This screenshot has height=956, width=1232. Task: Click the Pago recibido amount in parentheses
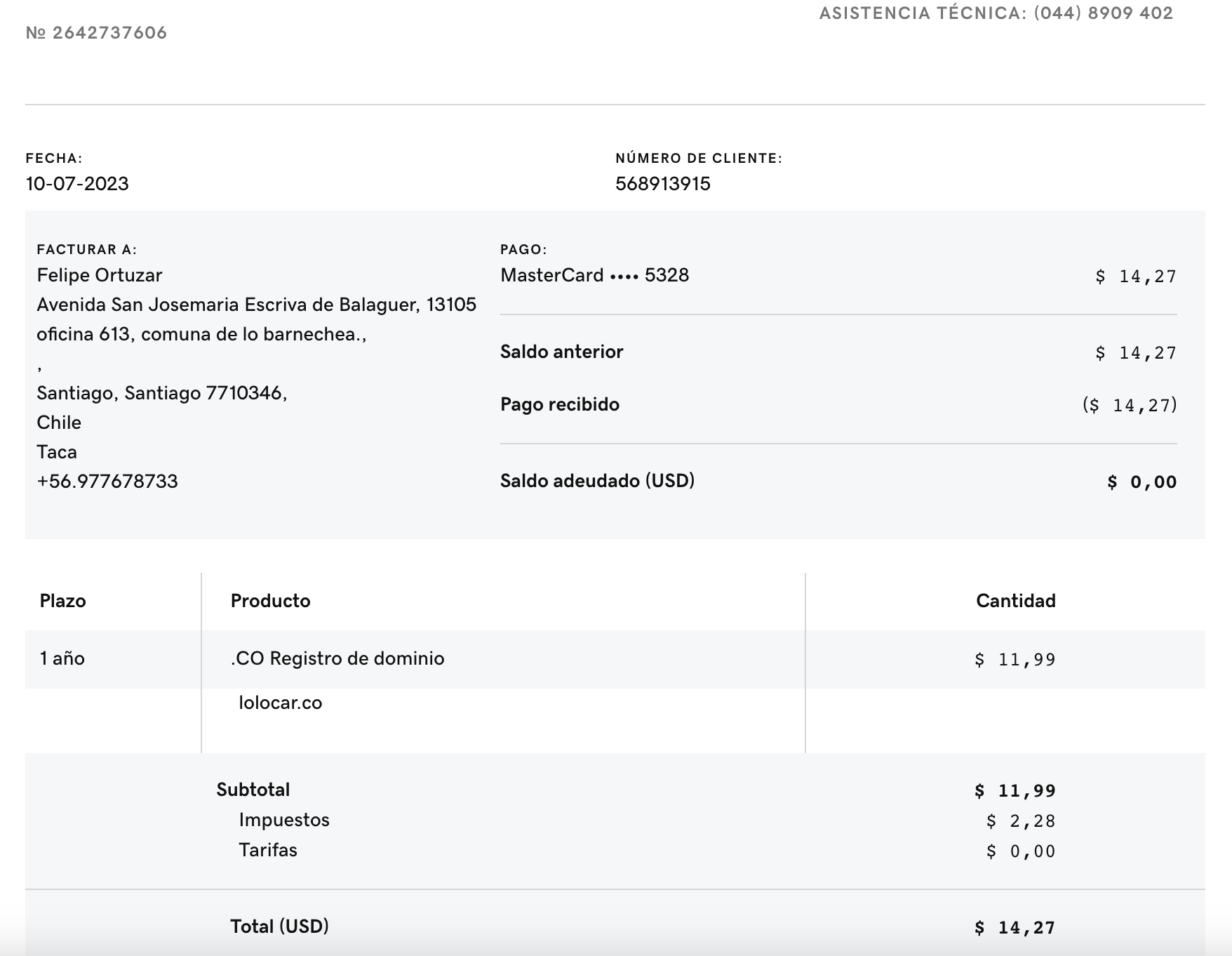[1130, 405]
